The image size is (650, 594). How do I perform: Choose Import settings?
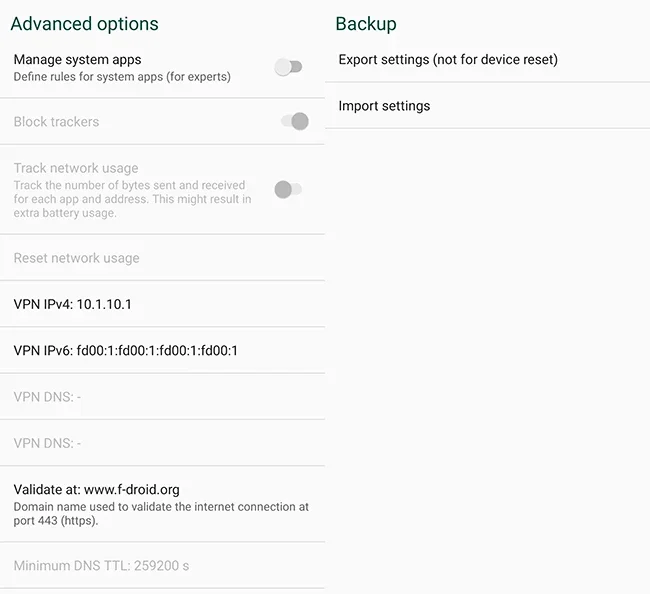click(x=384, y=106)
